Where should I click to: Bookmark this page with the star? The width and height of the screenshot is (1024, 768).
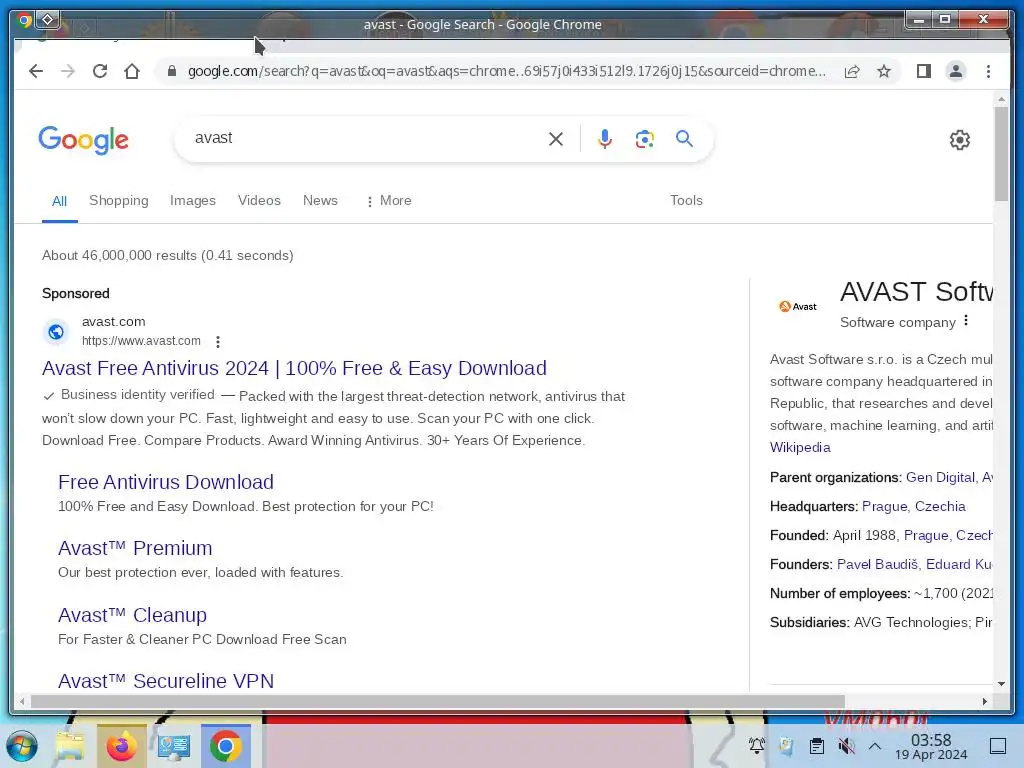(x=884, y=71)
